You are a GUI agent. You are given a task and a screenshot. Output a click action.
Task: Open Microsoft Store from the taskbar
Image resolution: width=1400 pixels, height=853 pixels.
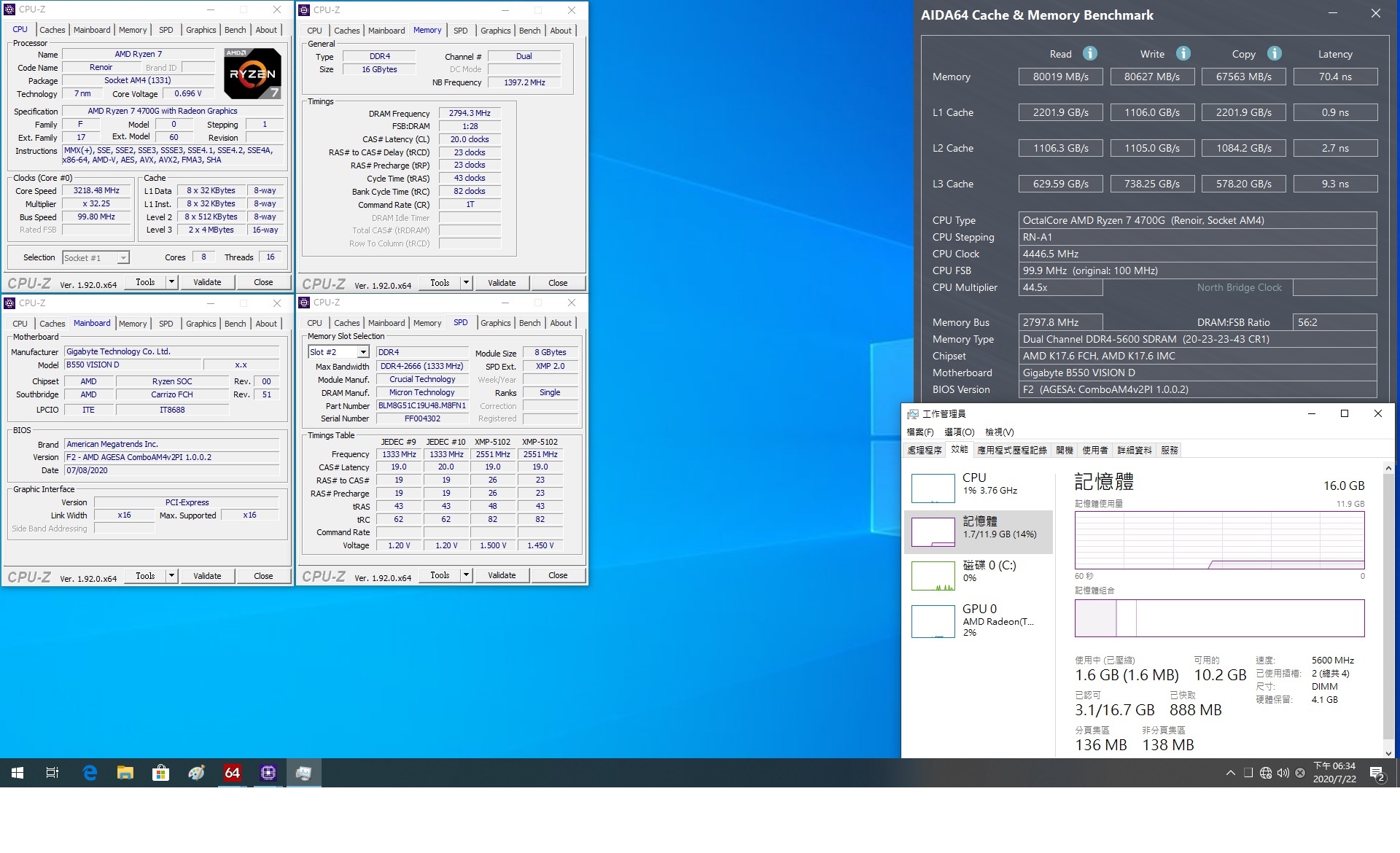coord(160,773)
